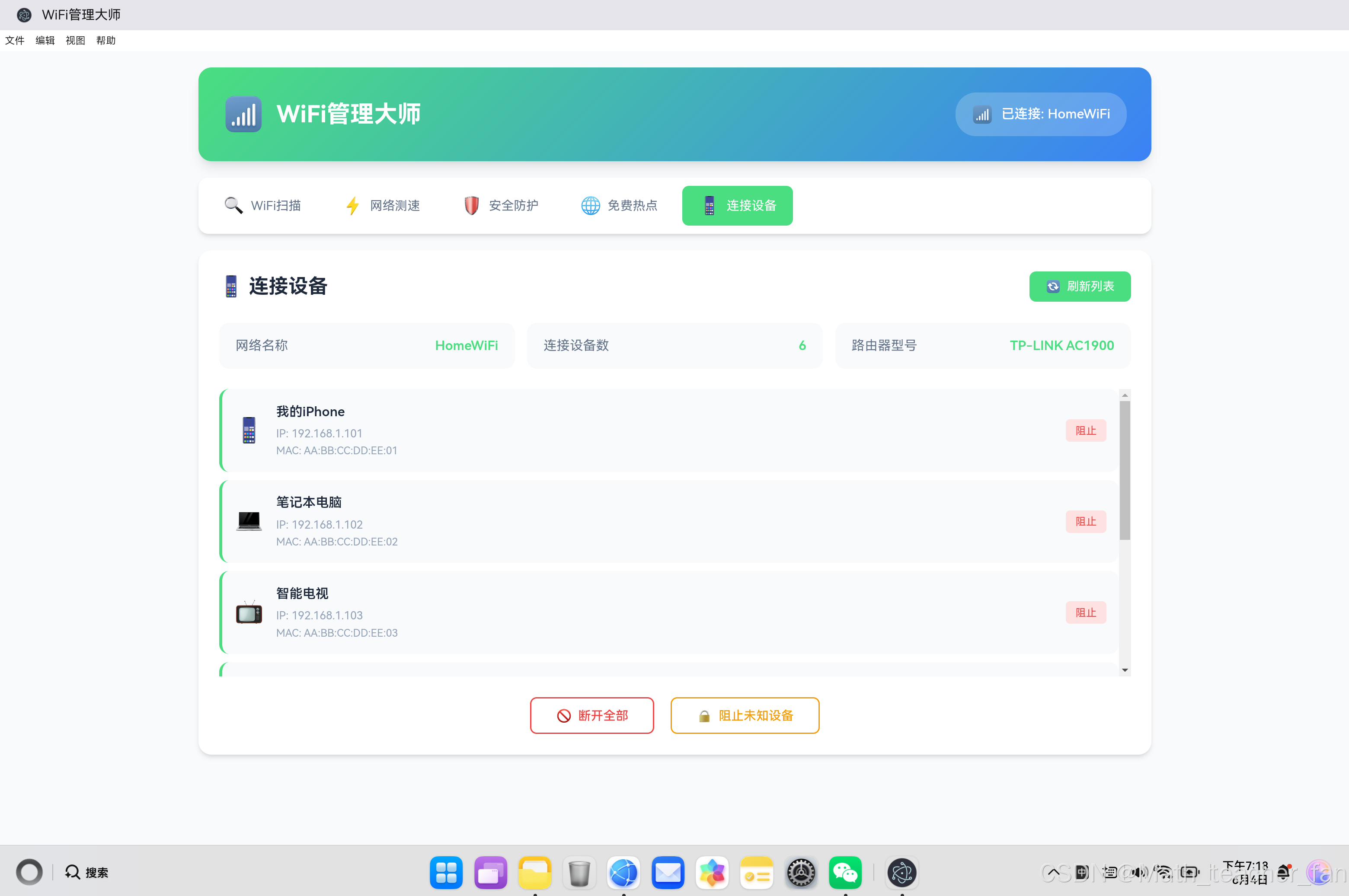1349x896 pixels.
Task: Open the app grid launcher in dock
Action: [446, 873]
